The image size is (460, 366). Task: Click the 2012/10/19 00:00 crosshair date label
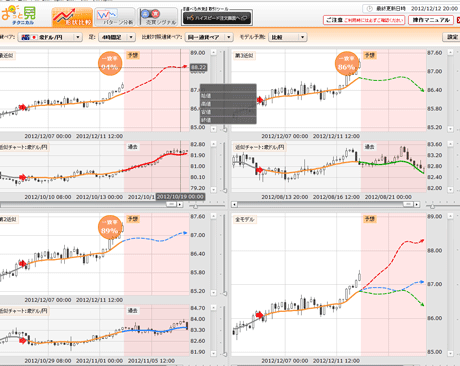coord(180,197)
